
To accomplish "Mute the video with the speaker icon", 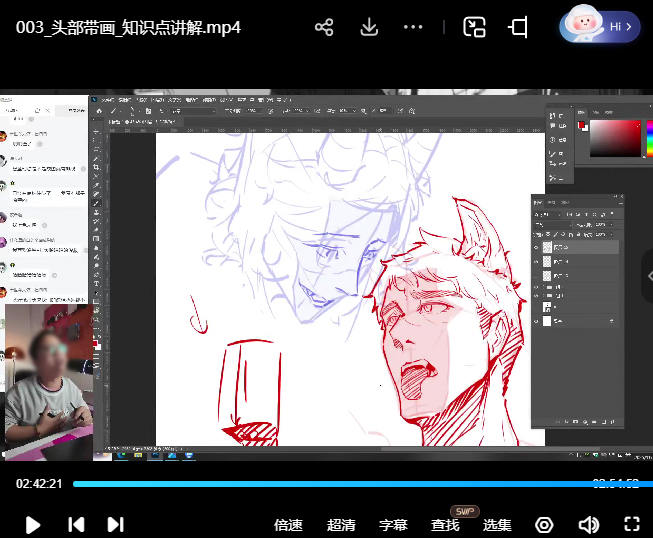I will [x=588, y=525].
